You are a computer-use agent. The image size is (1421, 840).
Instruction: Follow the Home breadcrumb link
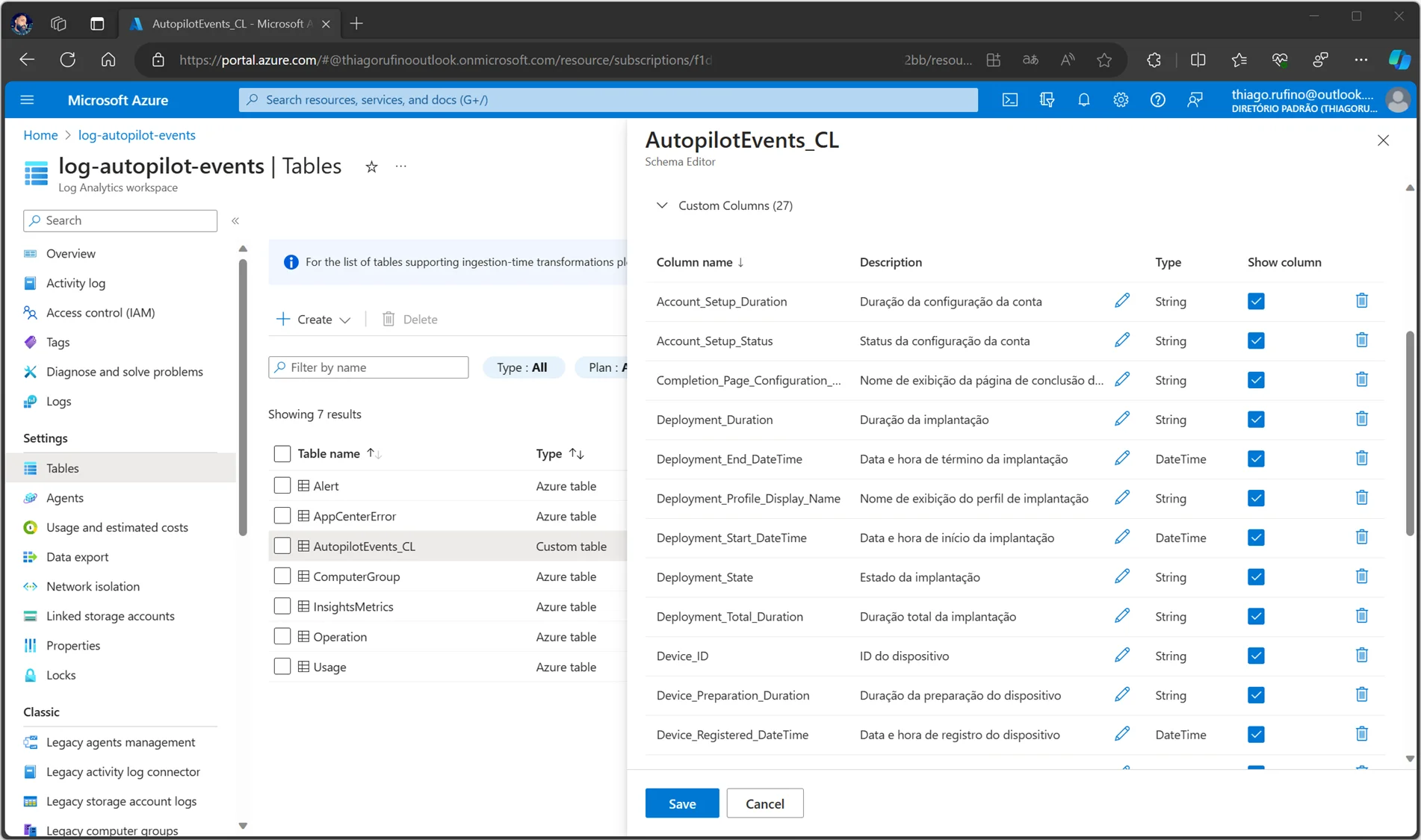pyautogui.click(x=40, y=135)
